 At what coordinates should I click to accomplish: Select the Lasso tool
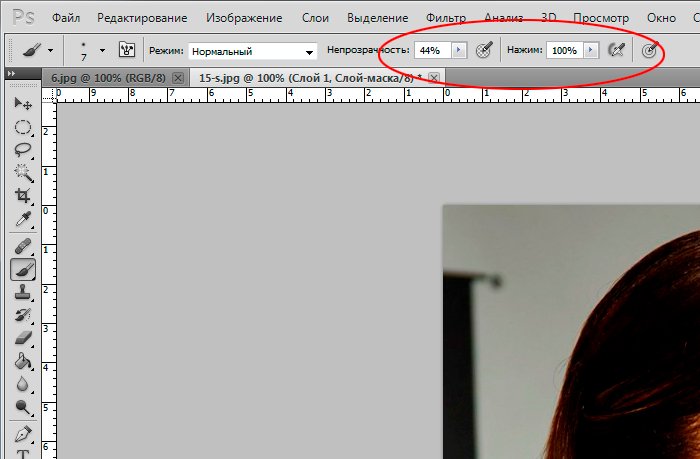pos(23,150)
